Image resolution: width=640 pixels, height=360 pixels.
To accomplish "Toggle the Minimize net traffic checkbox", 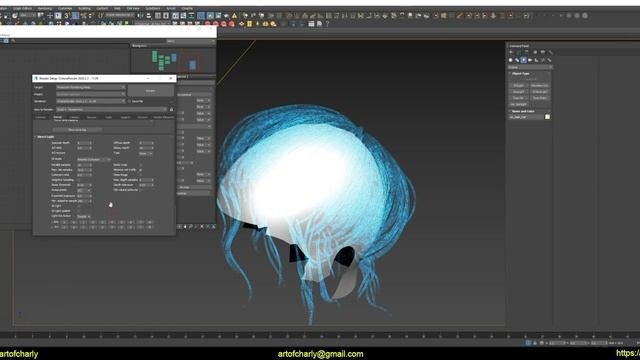I will tap(141, 170).
